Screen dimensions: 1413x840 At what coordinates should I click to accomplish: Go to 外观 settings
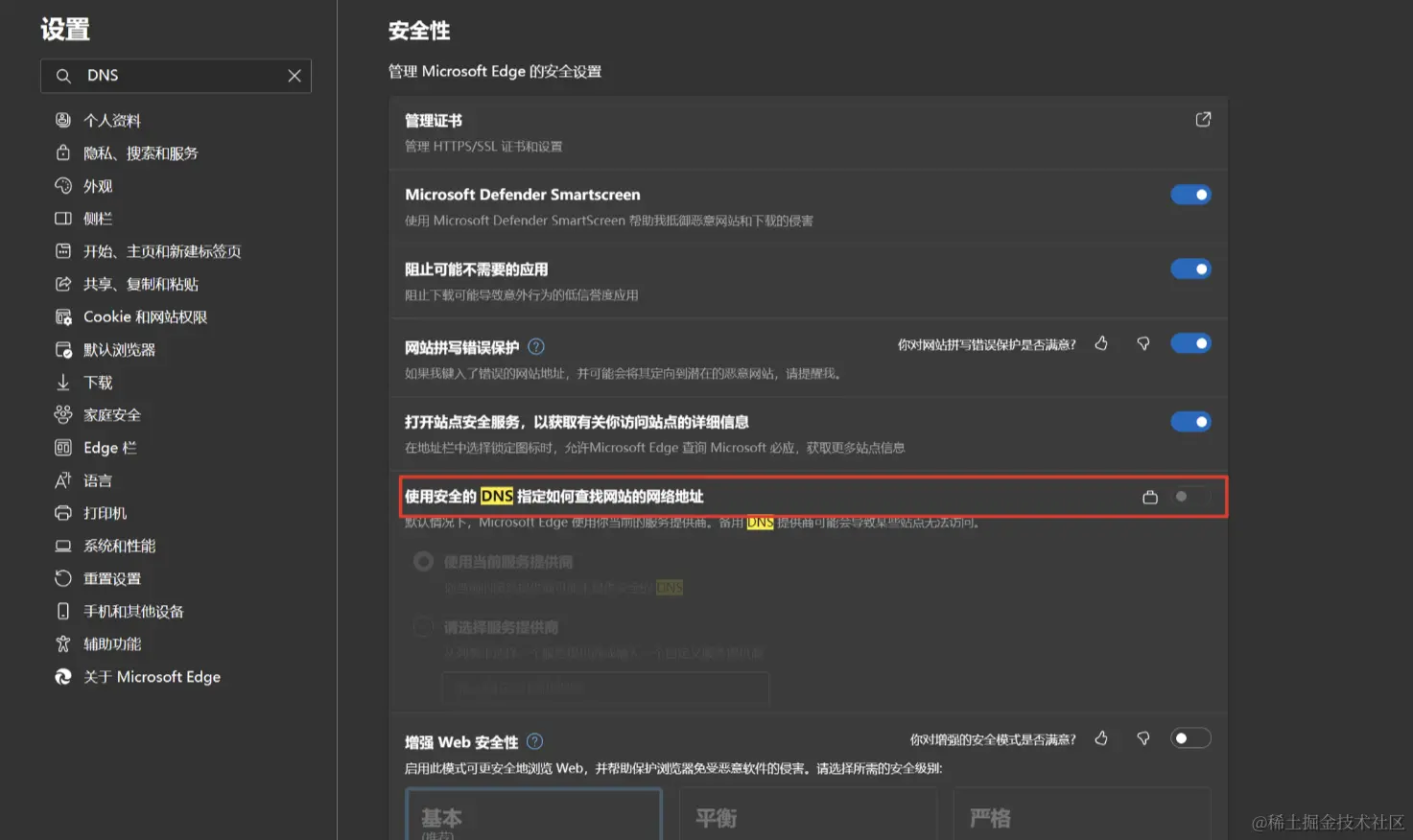[98, 185]
